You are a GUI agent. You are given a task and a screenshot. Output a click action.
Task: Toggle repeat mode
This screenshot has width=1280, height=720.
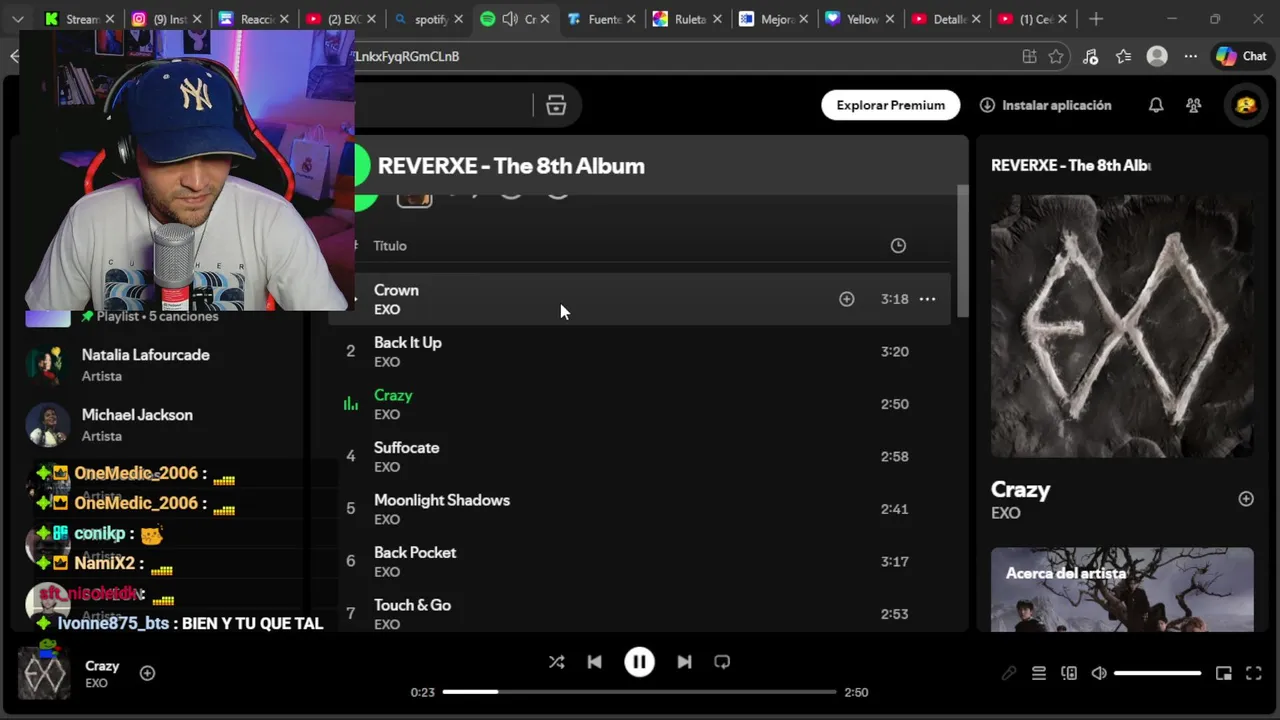(x=722, y=662)
